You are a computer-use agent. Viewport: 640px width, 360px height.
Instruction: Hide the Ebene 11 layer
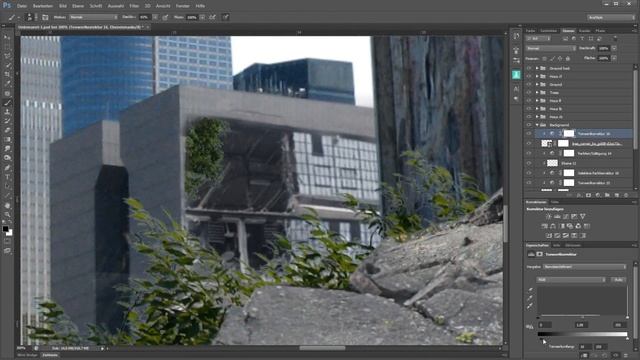[x=529, y=163]
